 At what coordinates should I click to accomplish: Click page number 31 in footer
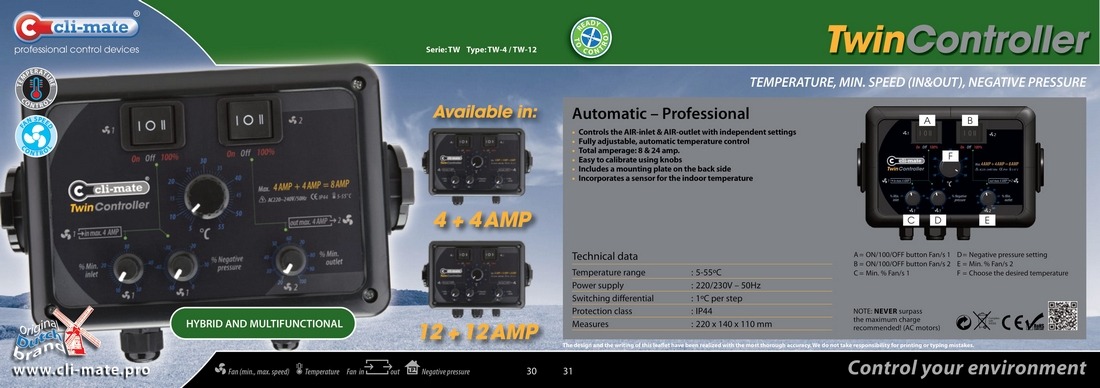[x=568, y=370]
